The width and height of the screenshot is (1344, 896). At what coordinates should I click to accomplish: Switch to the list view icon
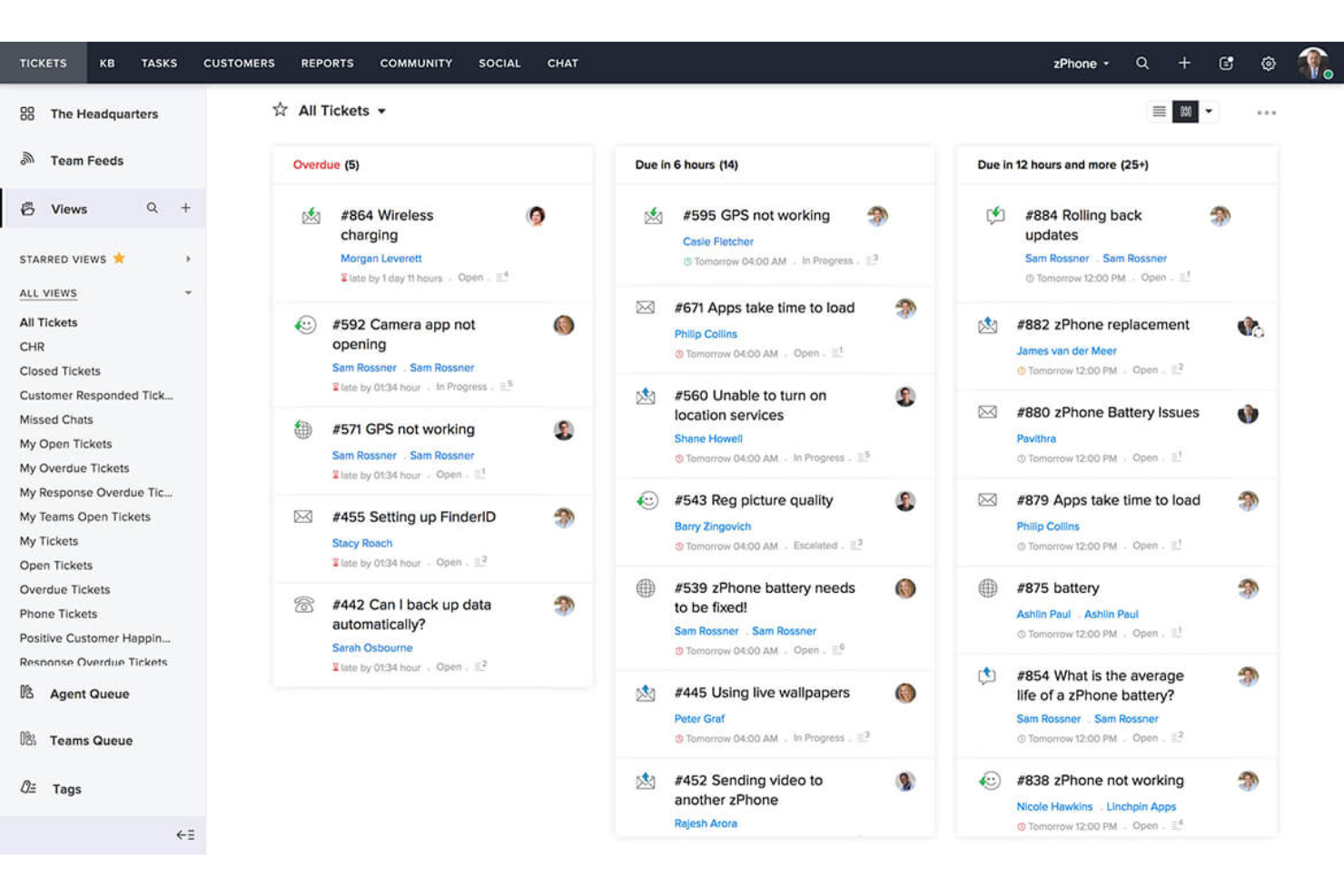point(1159,111)
